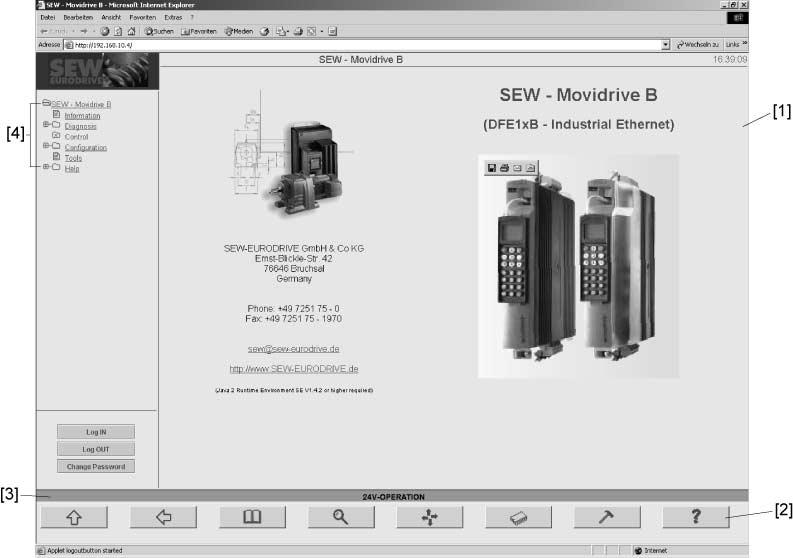Click the magnifying glass diagnosis button
793x558 pixels.
341,517
